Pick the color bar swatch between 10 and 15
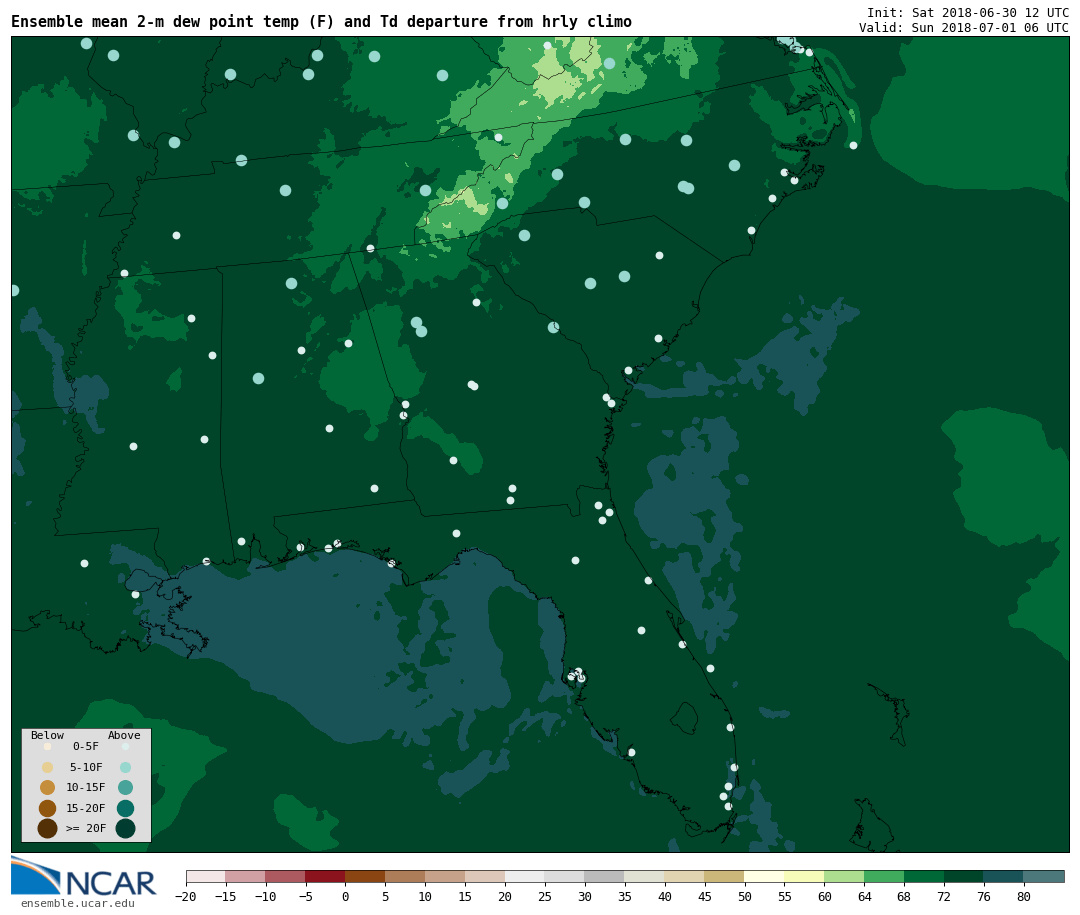 pos(445,876)
